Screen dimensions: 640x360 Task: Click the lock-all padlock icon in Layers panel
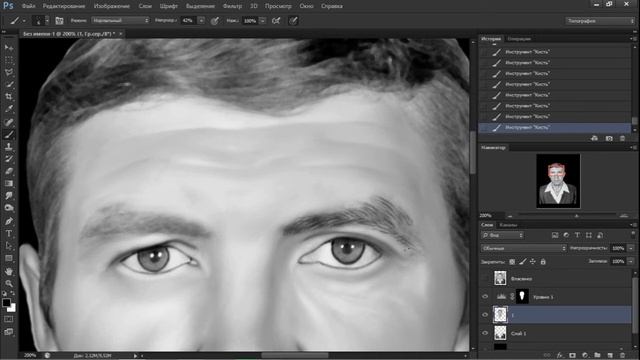click(543, 262)
